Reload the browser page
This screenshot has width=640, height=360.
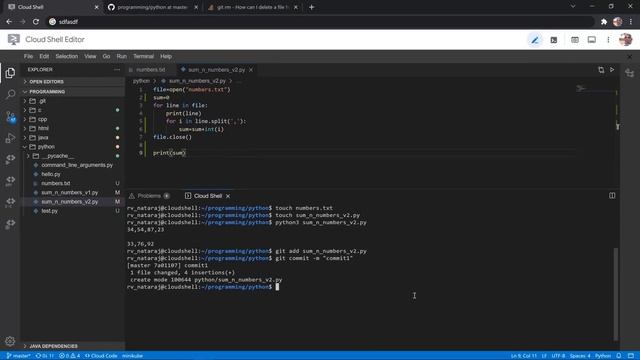click(x=36, y=22)
